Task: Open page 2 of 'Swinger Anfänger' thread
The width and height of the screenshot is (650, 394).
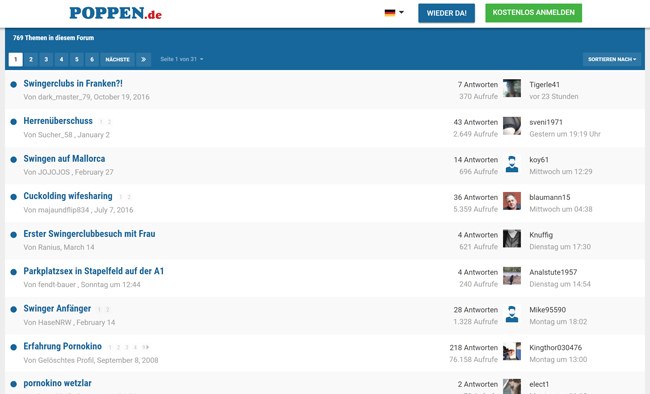Action: click(x=107, y=309)
